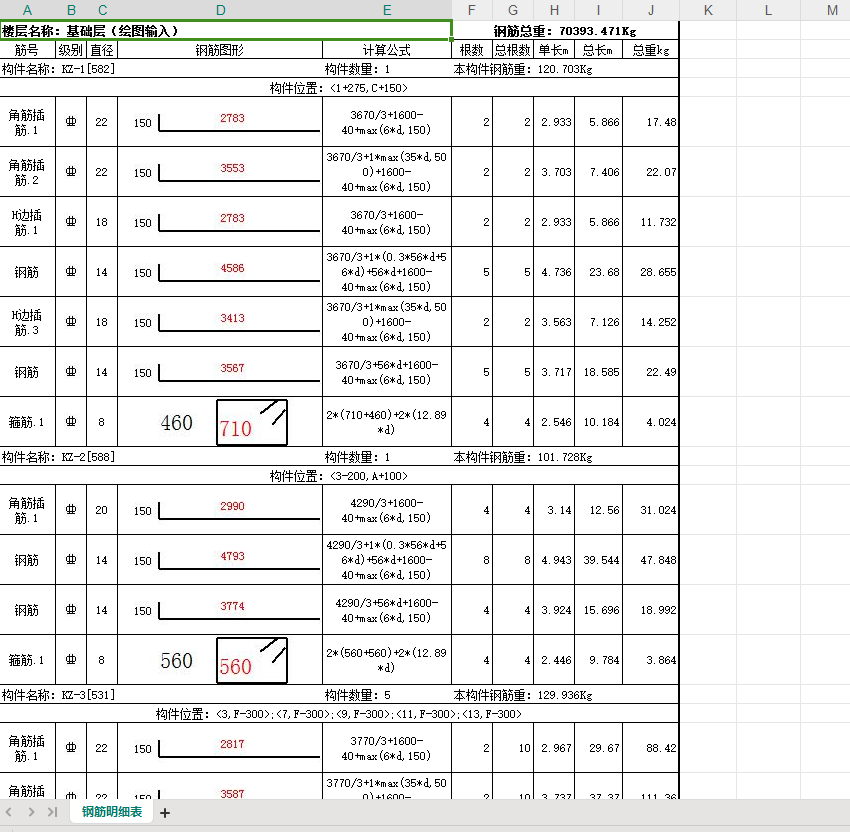The width and height of the screenshot is (850, 832).
Task: Select the 构件名称: KZ-1[582] row
Action: pyautogui.click(x=339, y=69)
